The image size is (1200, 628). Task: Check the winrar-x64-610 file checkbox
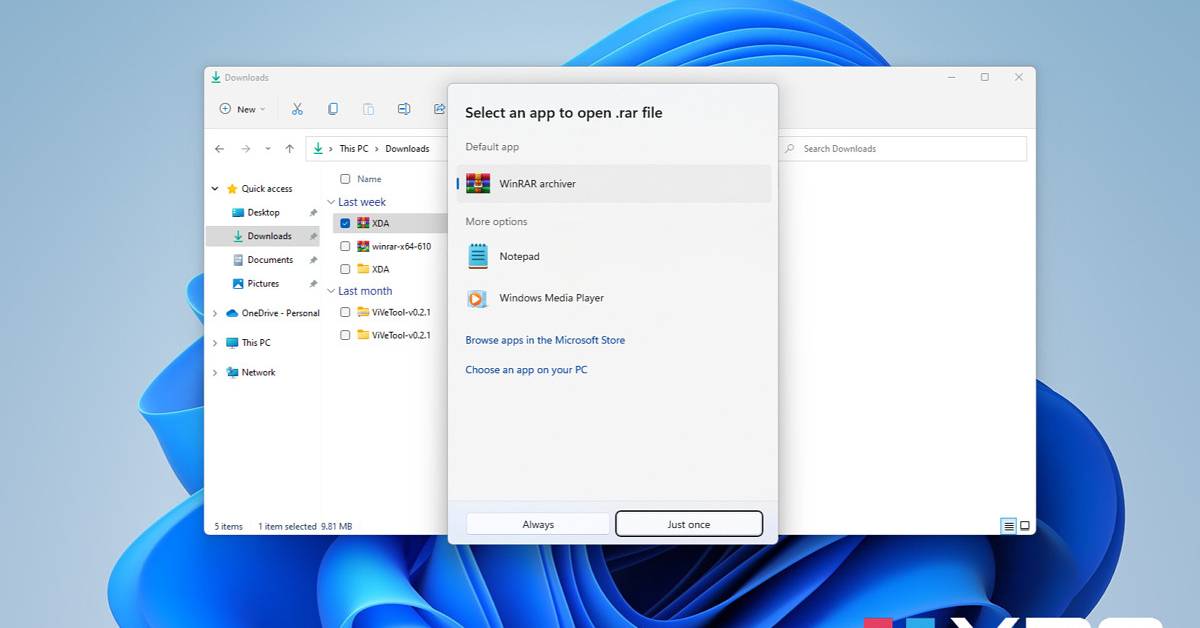click(345, 246)
